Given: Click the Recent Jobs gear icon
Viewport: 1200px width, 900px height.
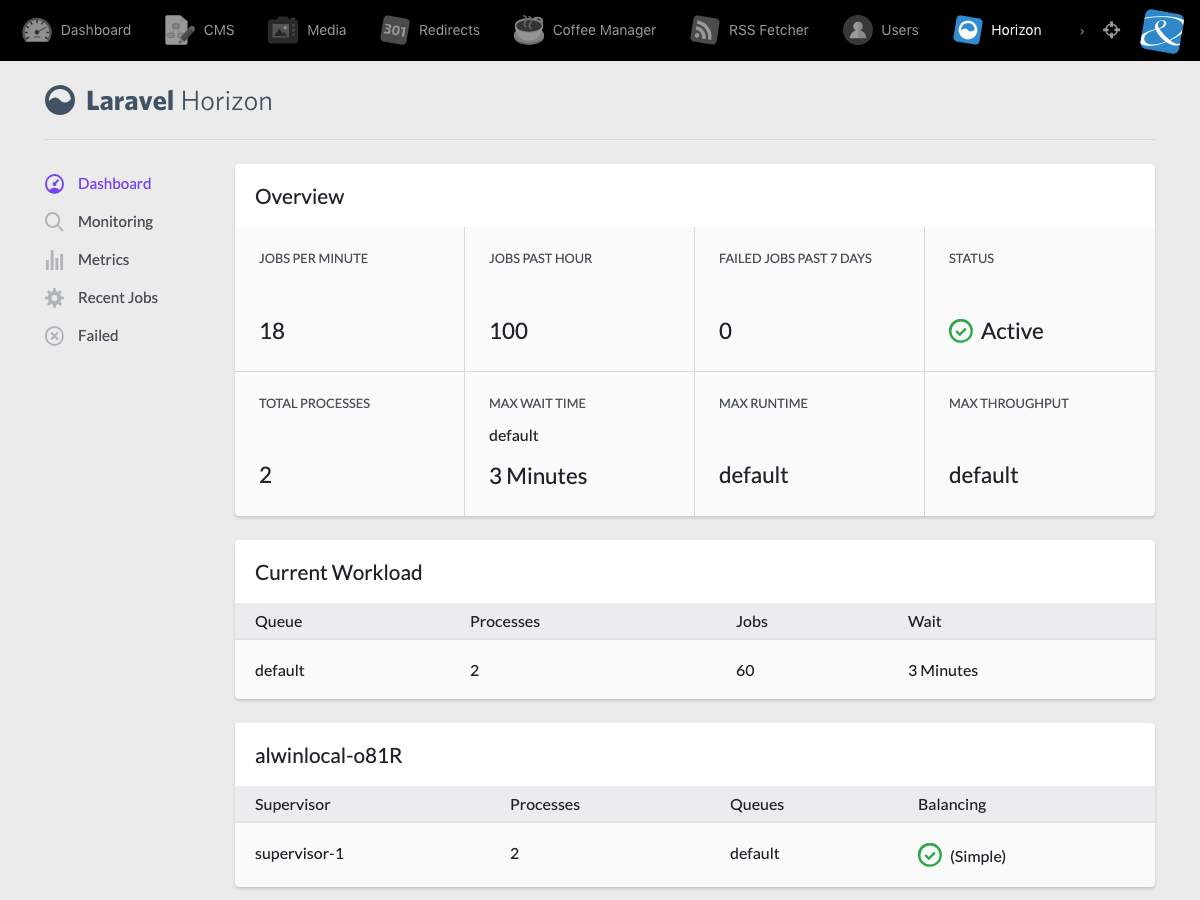Looking at the screenshot, I should tap(55, 298).
